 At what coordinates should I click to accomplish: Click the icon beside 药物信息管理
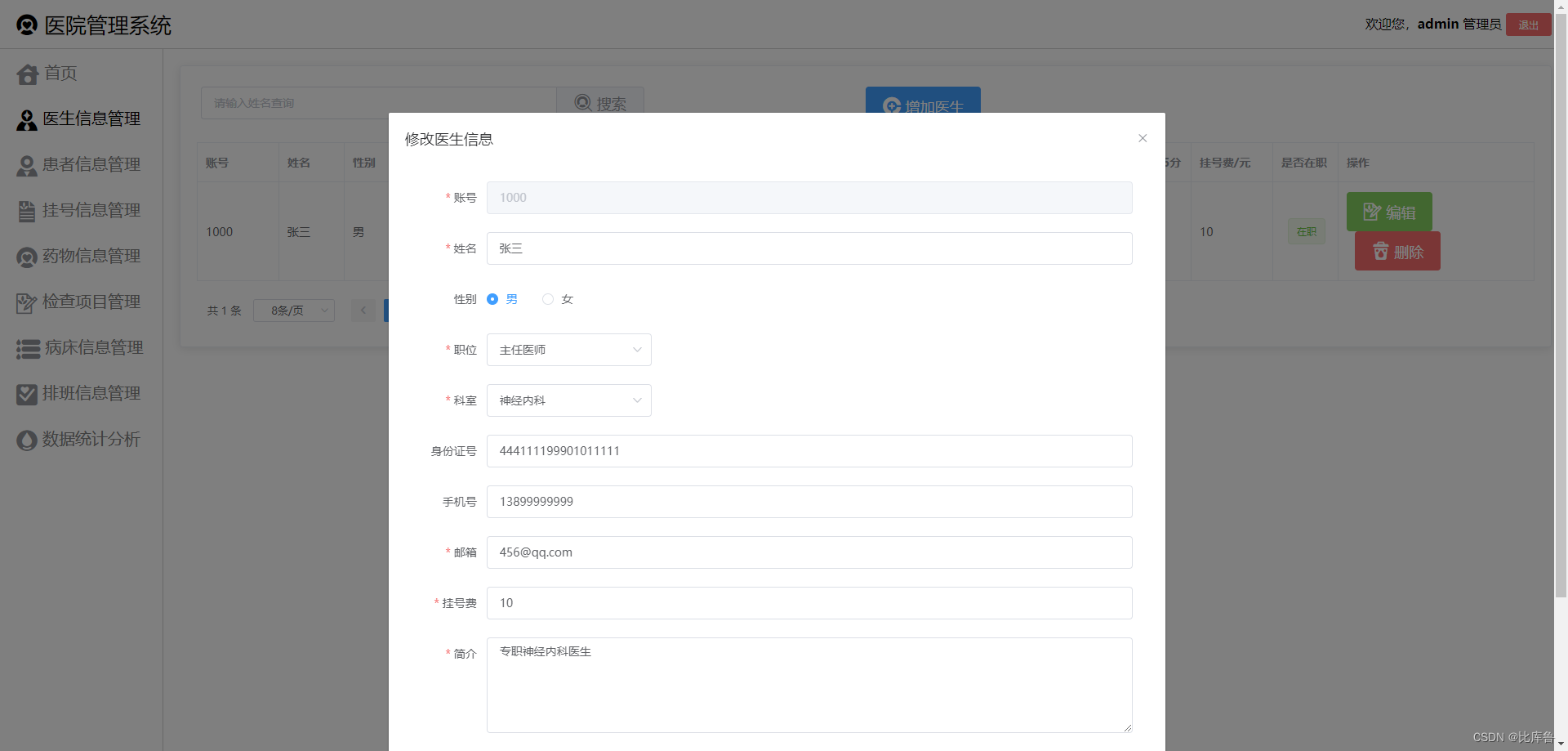pyautogui.click(x=27, y=257)
